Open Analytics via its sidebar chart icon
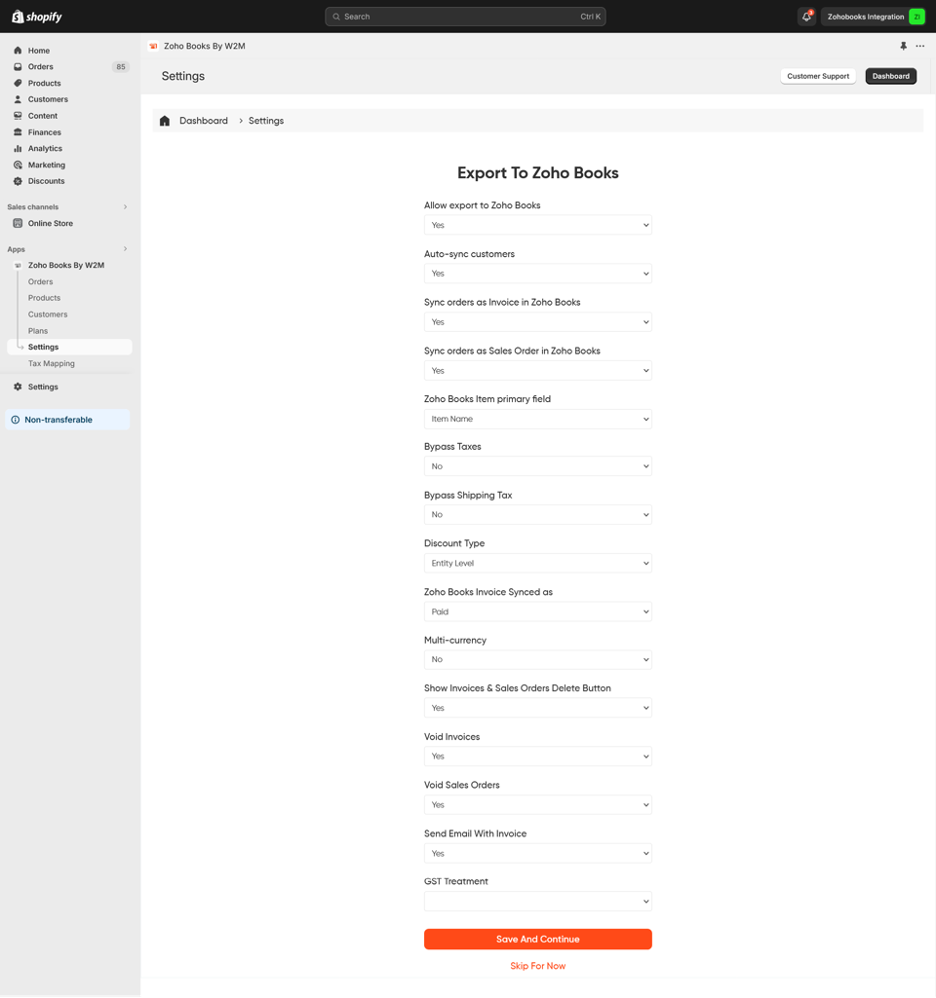The image size is (936, 998). tap(16, 148)
